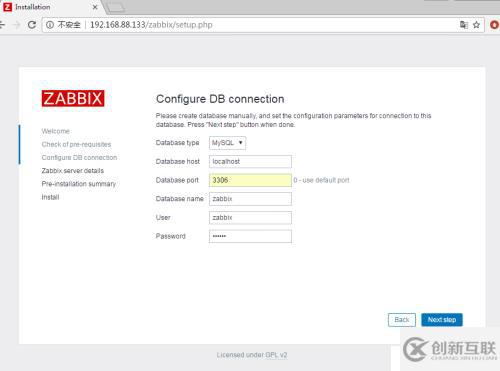The width and height of the screenshot is (500, 371).
Task: Click the Next step button
Action: (x=442, y=320)
